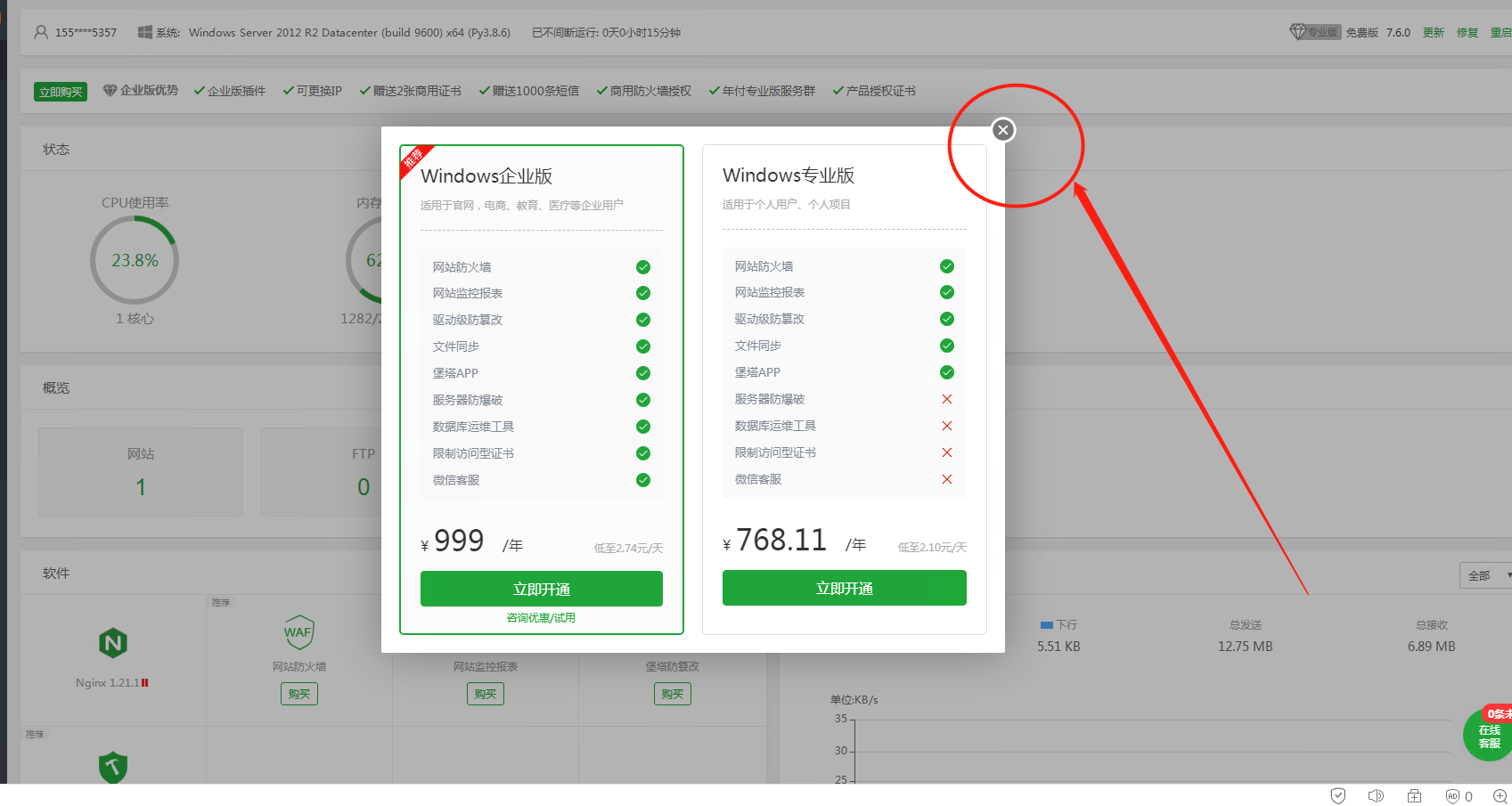
Task: Click the 总接收 6.89 MB value
Action: 1432,647
